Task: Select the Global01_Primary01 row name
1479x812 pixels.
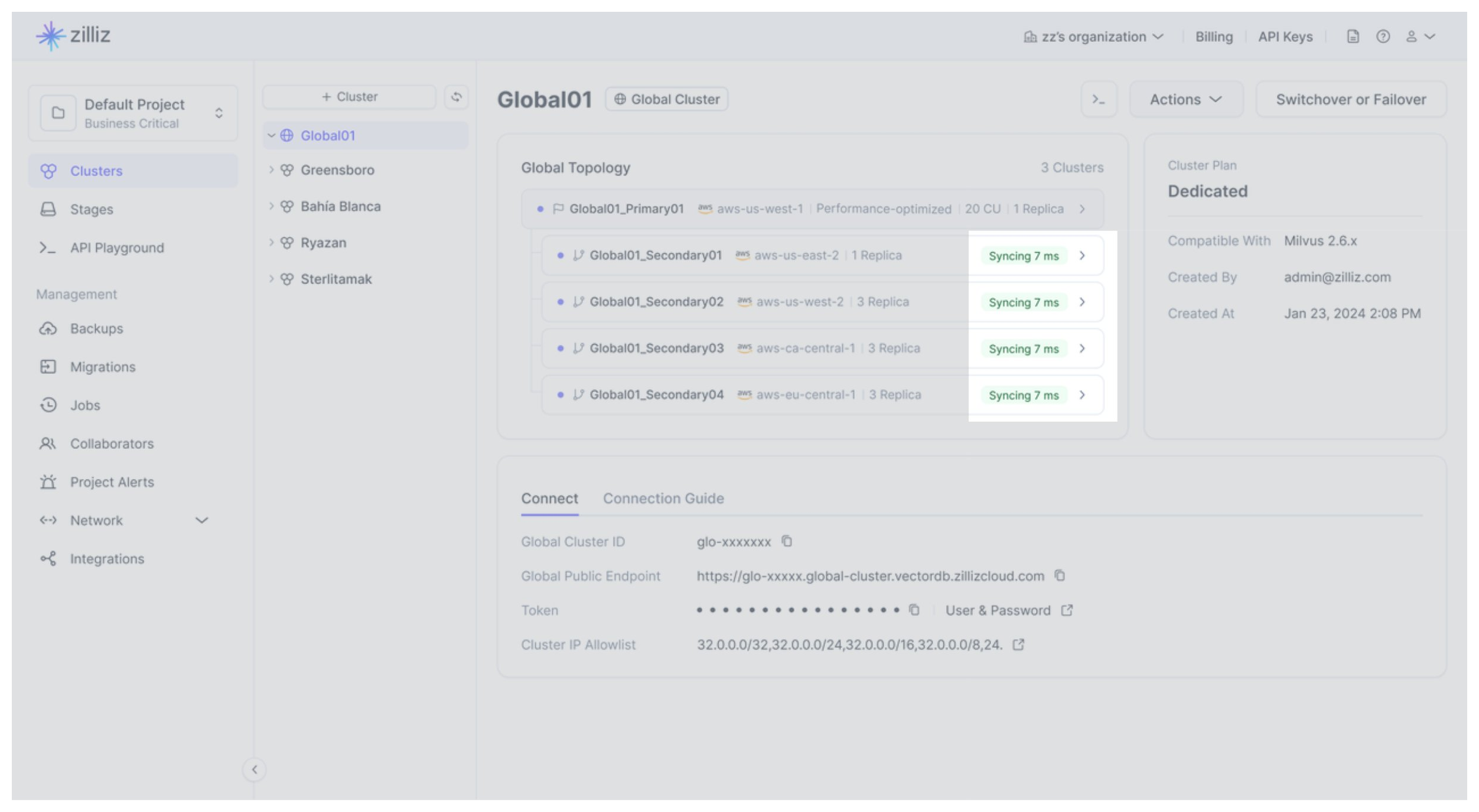Action: (627, 209)
